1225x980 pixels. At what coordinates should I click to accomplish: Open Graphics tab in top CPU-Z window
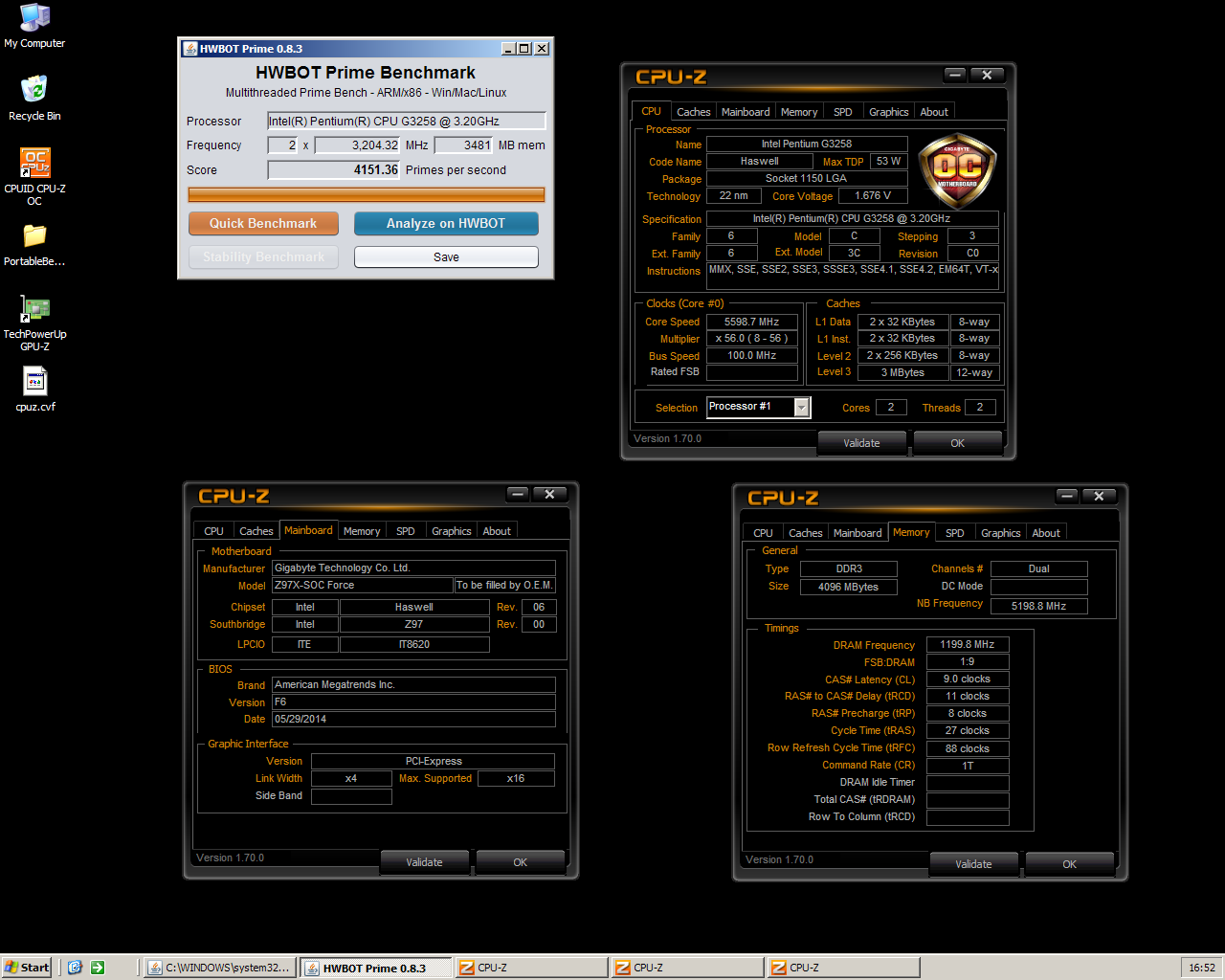pyautogui.click(x=889, y=112)
